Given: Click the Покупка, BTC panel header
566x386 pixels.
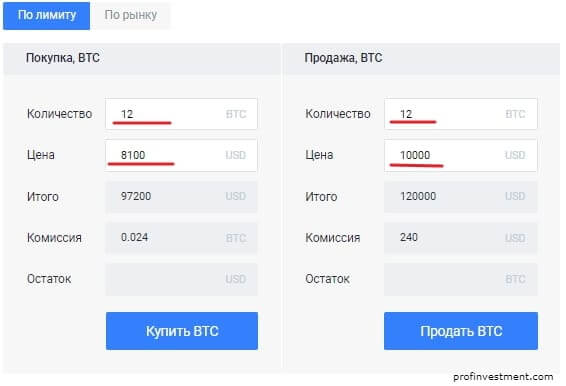Looking at the screenshot, I should coord(142,59).
